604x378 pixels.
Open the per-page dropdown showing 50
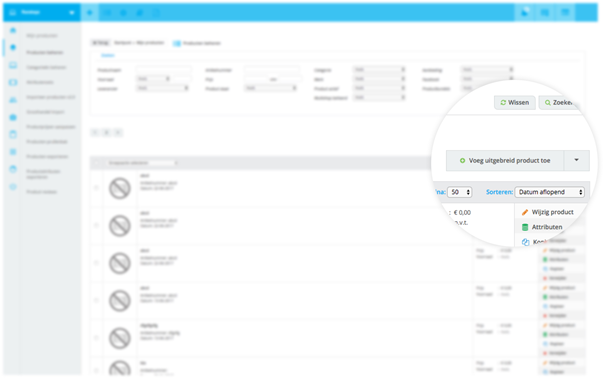[x=460, y=192]
